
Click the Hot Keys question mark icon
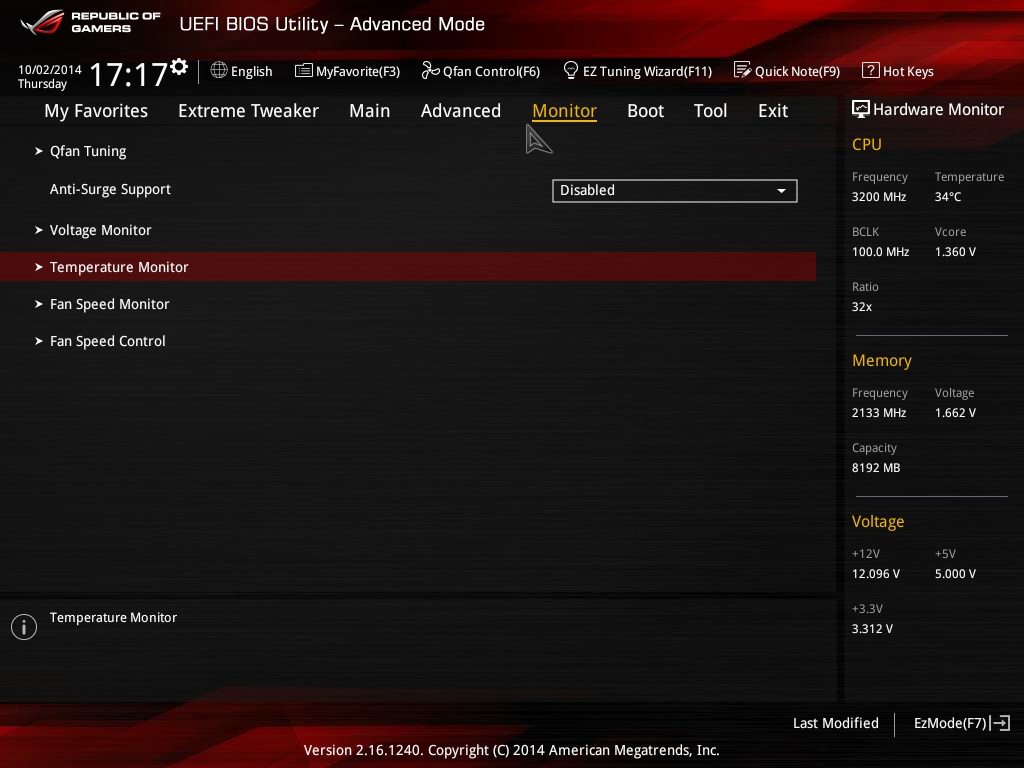(x=870, y=71)
